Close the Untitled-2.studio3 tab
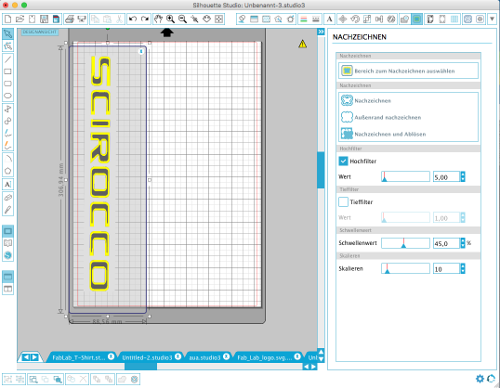Screen dimensions: 500x388 [178, 357]
